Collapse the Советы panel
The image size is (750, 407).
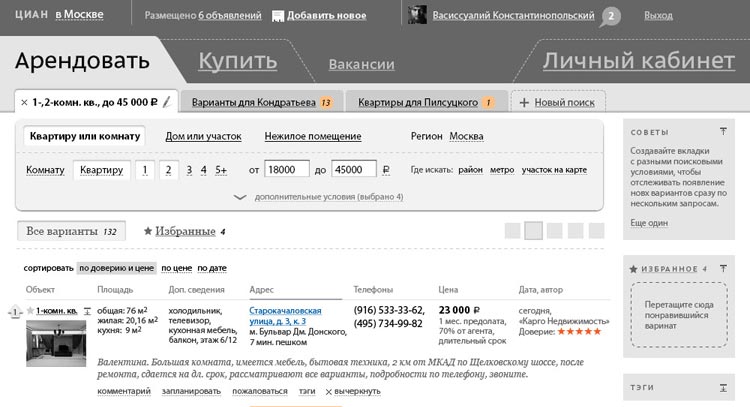point(723,131)
